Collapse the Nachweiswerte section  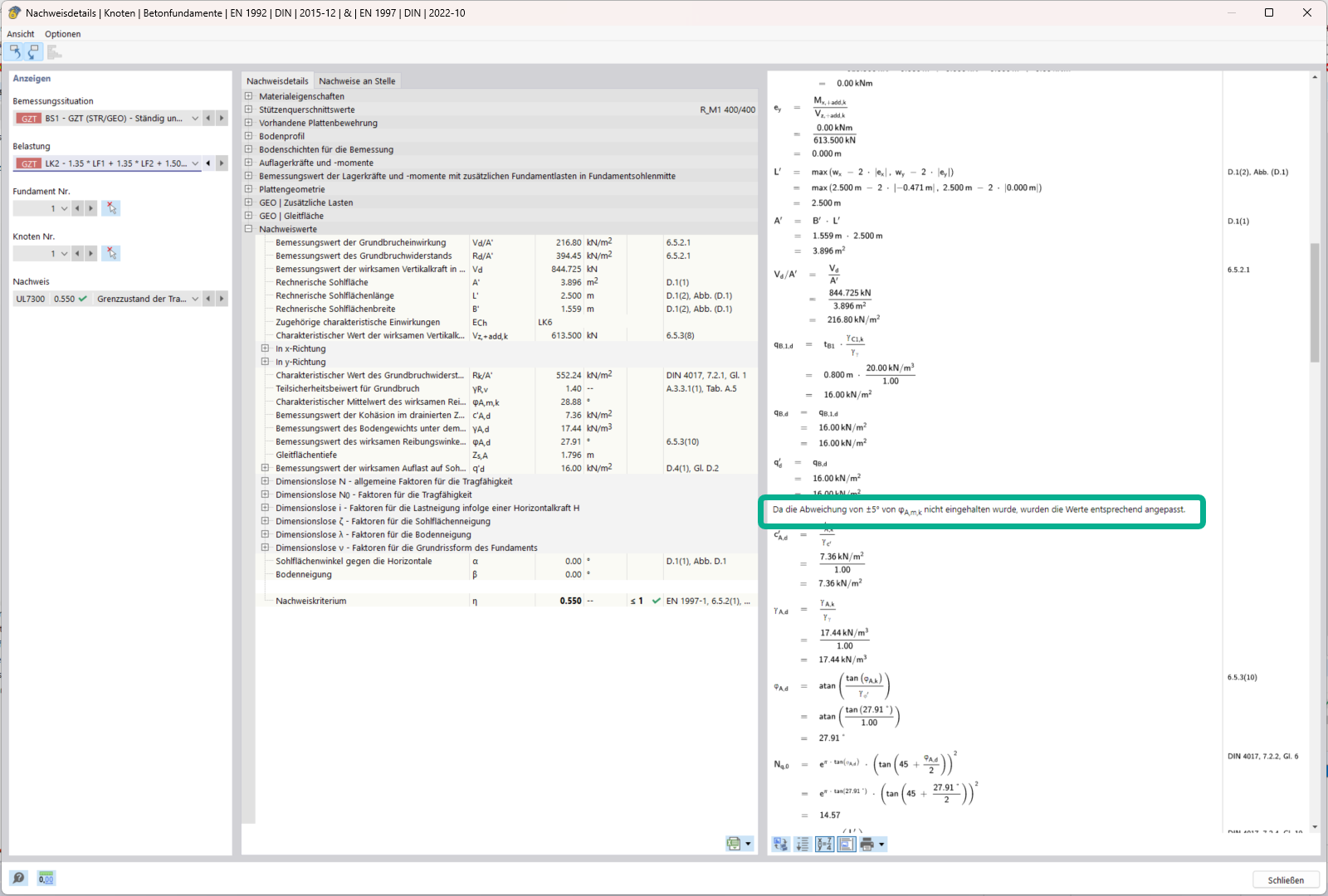[x=248, y=229]
